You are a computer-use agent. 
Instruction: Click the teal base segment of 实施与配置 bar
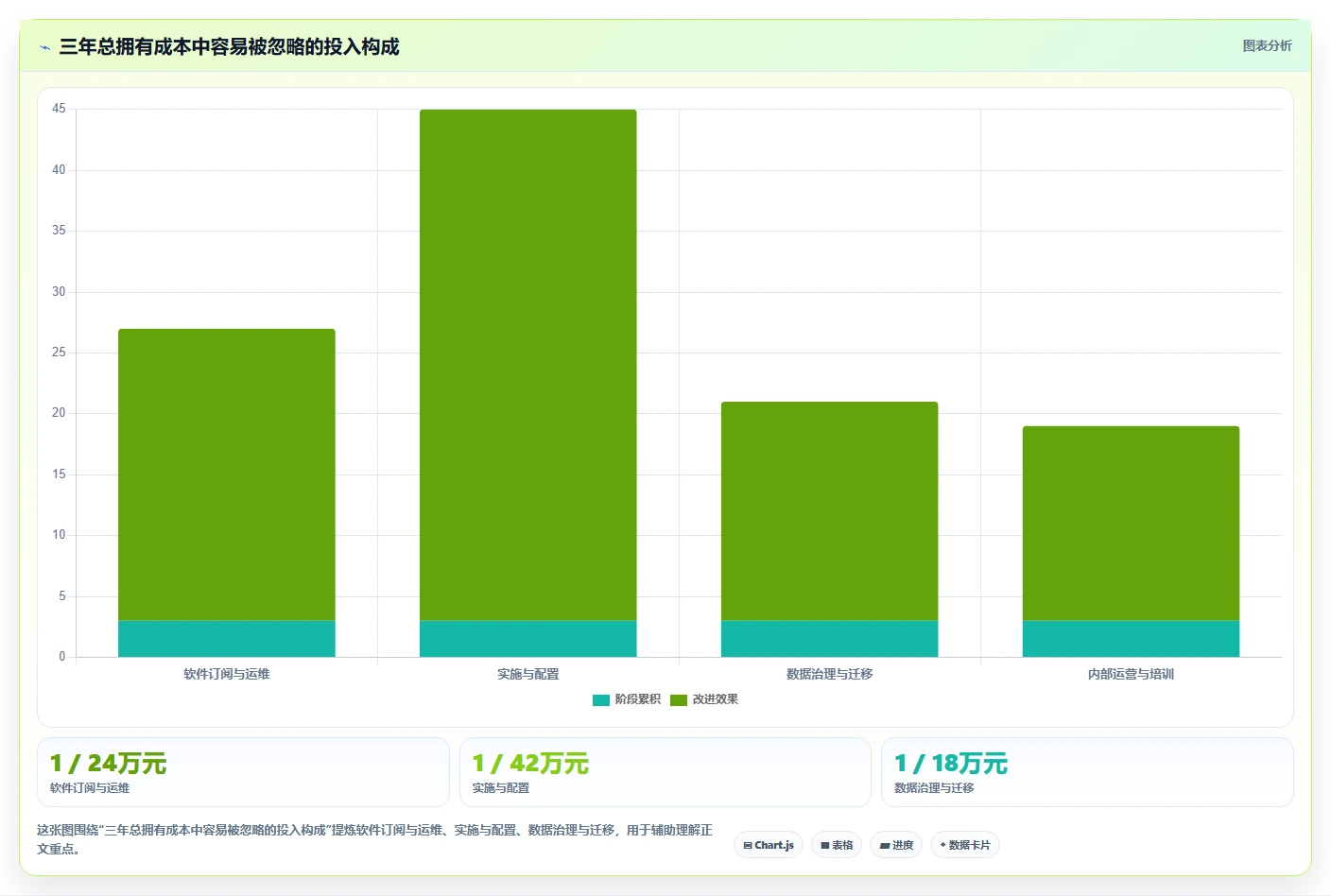coord(528,639)
